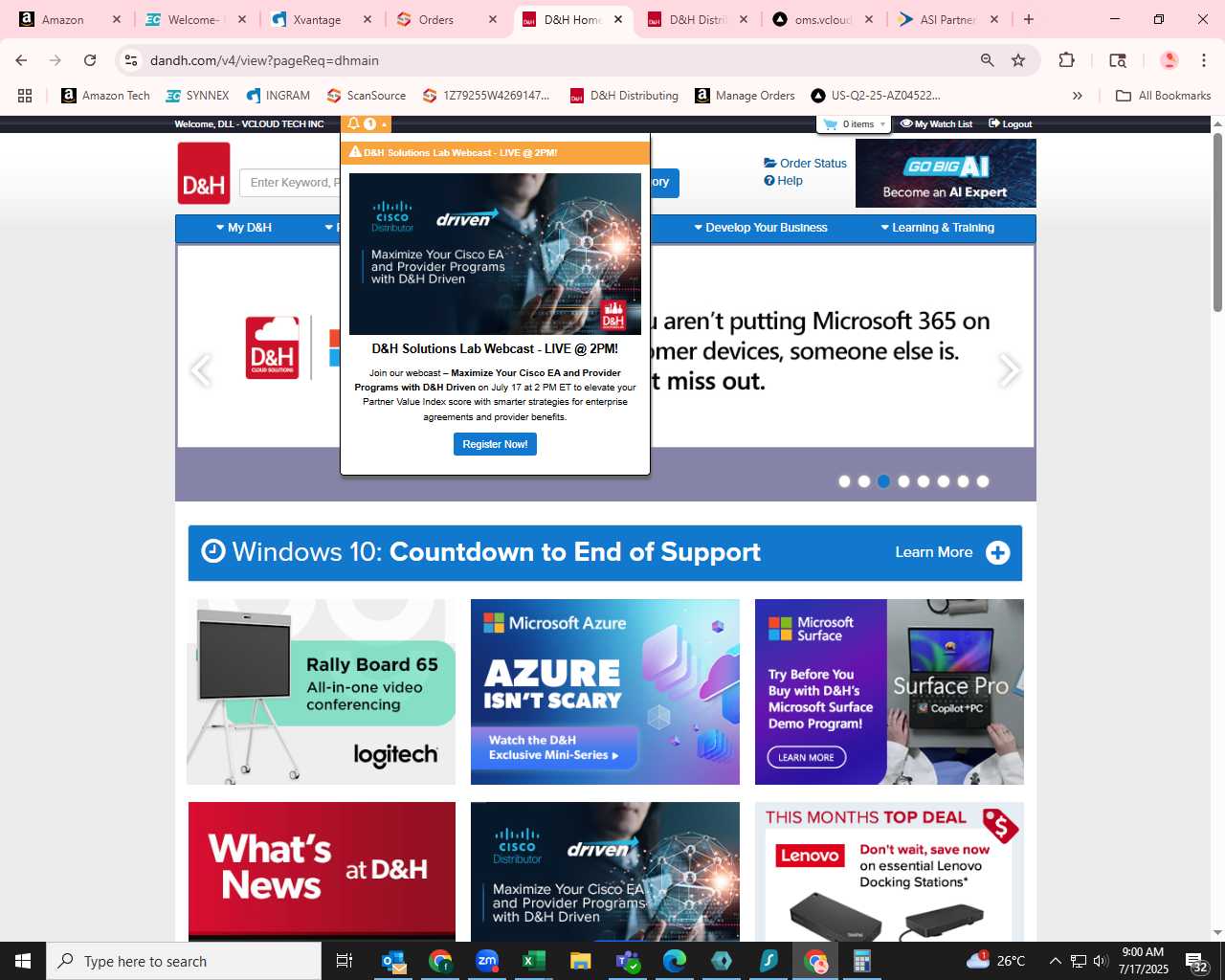This screenshot has height=980, width=1225.
Task: Open Outlook from the taskbar
Action: tap(393, 961)
